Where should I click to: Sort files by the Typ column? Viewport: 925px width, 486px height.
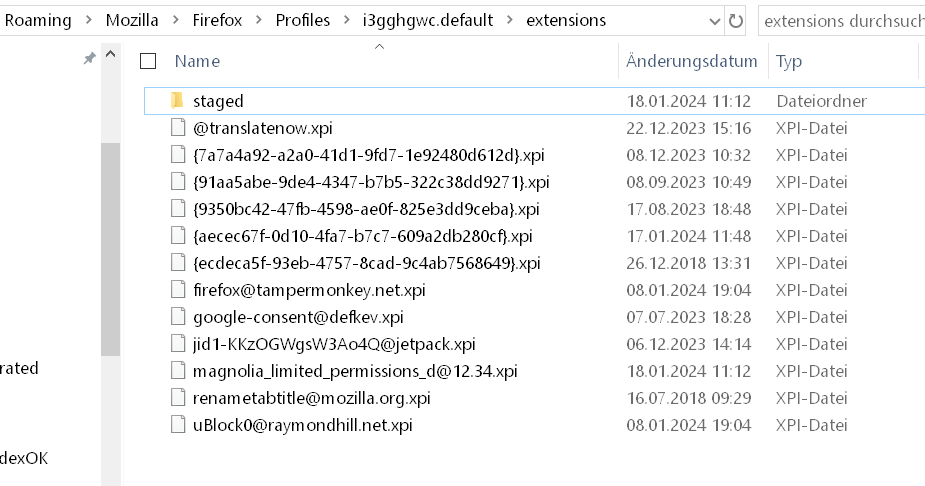(x=789, y=61)
